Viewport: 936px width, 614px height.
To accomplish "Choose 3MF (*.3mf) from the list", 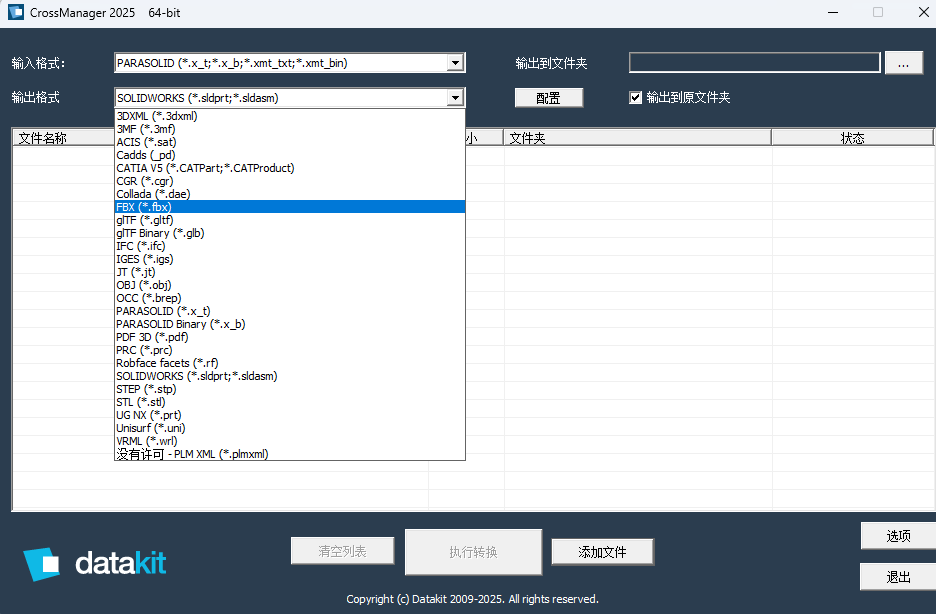I will (x=290, y=129).
